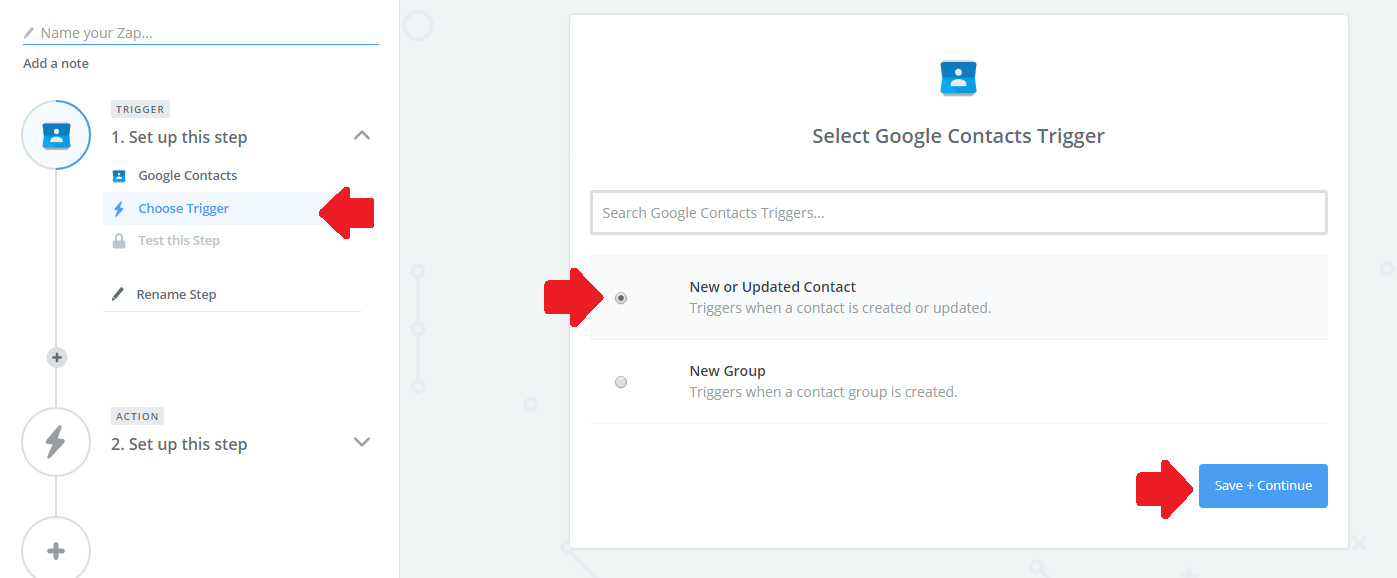Click the small plus between the steps
1397x578 pixels.
click(57, 357)
